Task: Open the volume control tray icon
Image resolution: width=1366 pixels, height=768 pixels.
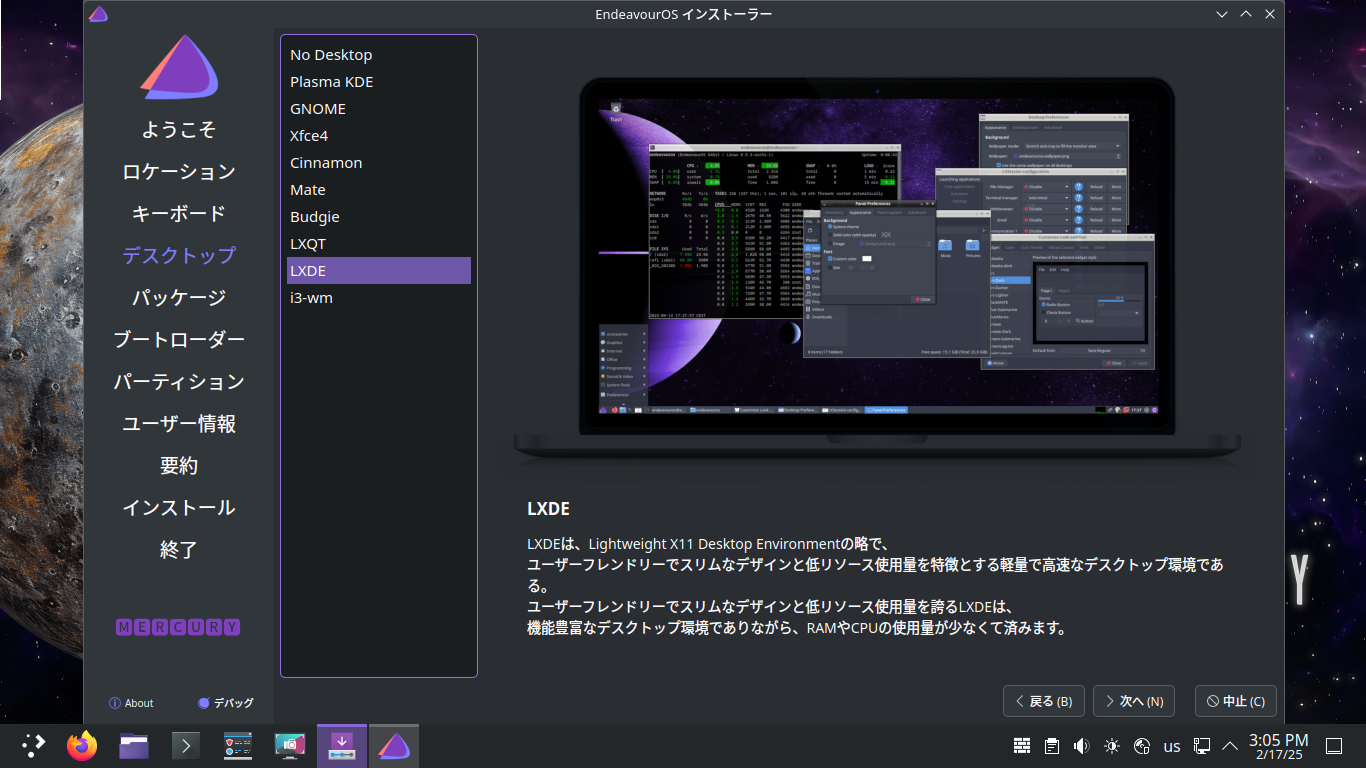Action: 1081,746
